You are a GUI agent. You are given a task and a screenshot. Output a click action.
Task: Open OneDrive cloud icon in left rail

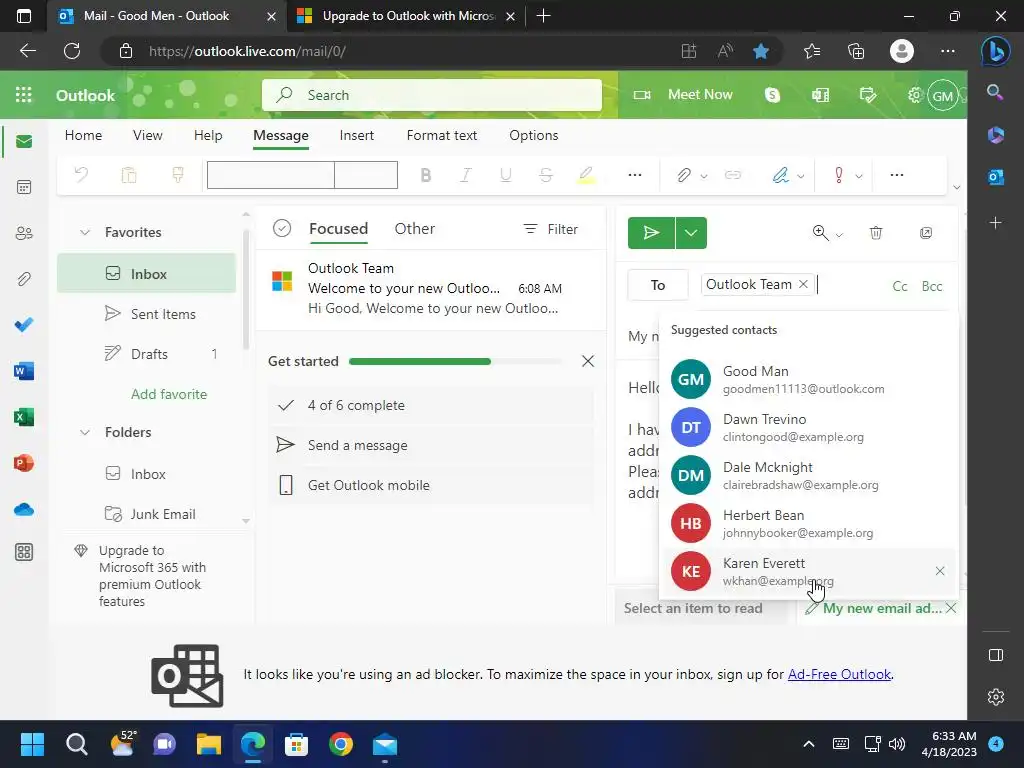(24, 509)
